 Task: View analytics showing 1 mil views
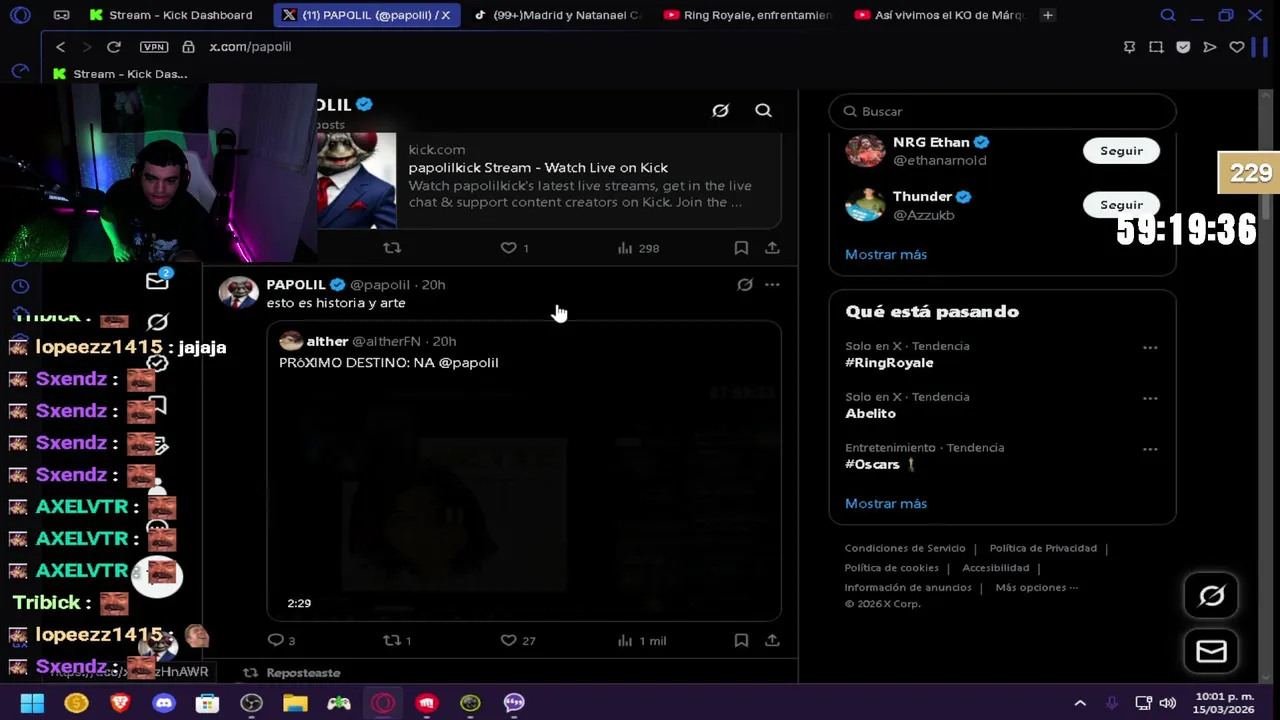coord(641,640)
